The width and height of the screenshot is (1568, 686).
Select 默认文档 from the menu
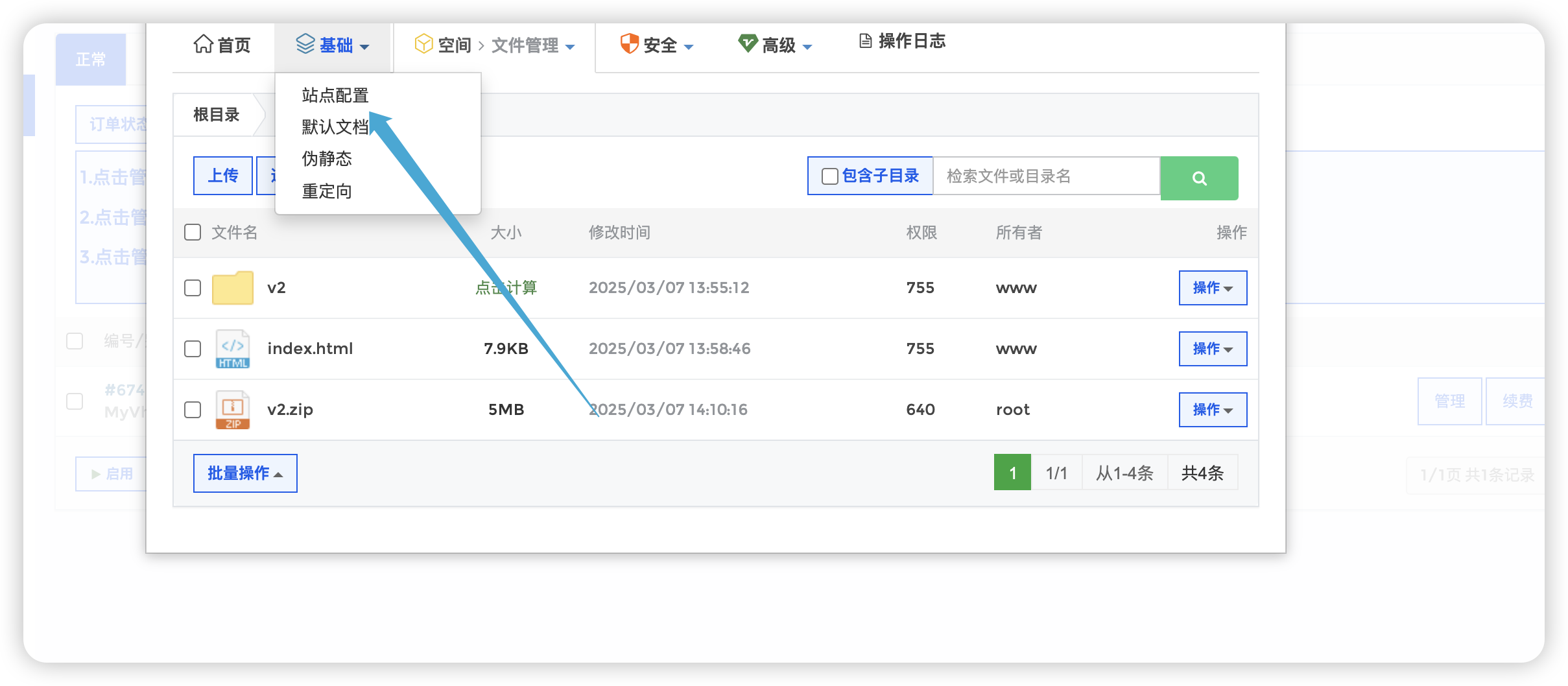pos(335,126)
